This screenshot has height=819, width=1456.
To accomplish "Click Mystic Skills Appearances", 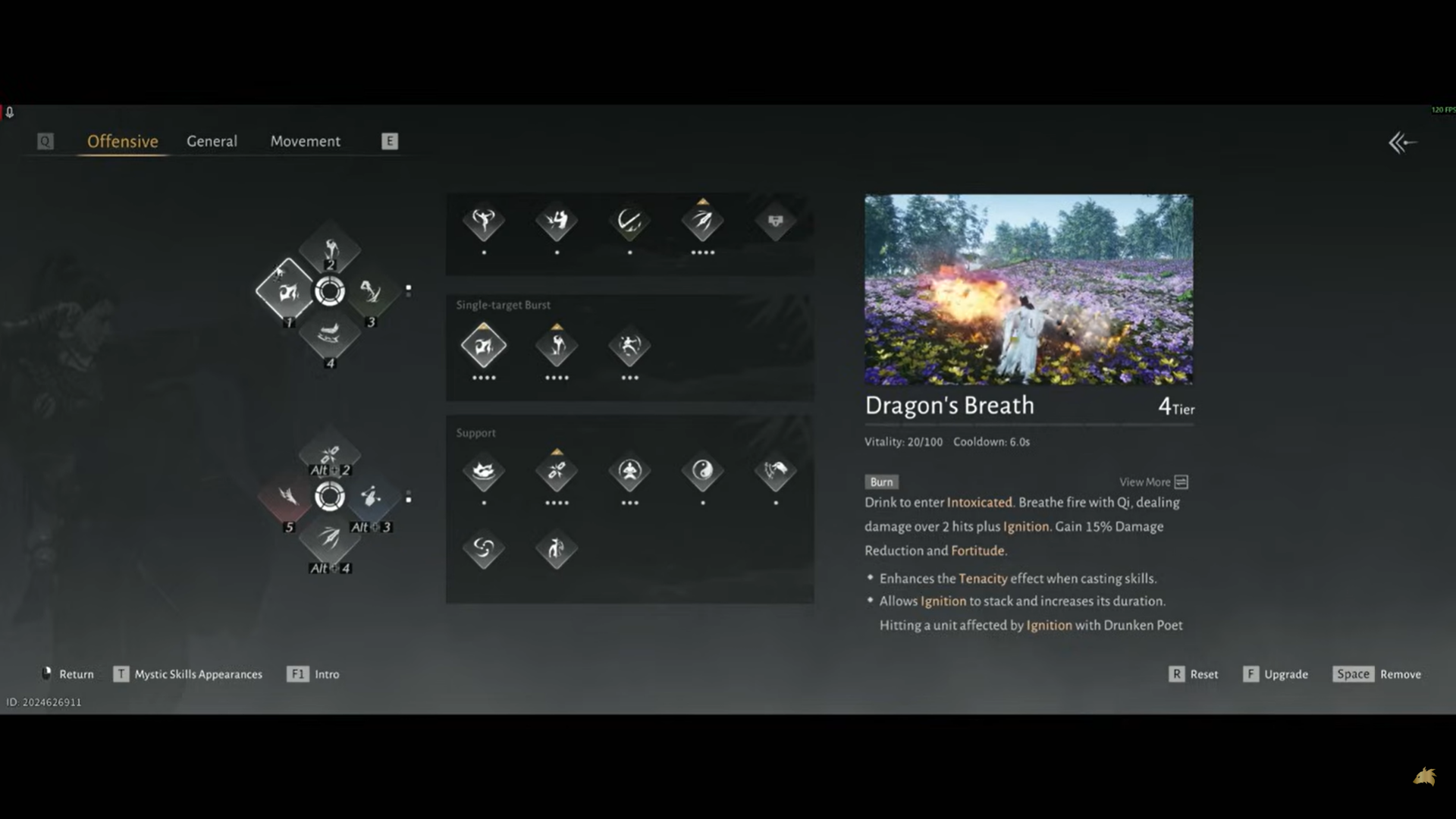I will click(198, 674).
